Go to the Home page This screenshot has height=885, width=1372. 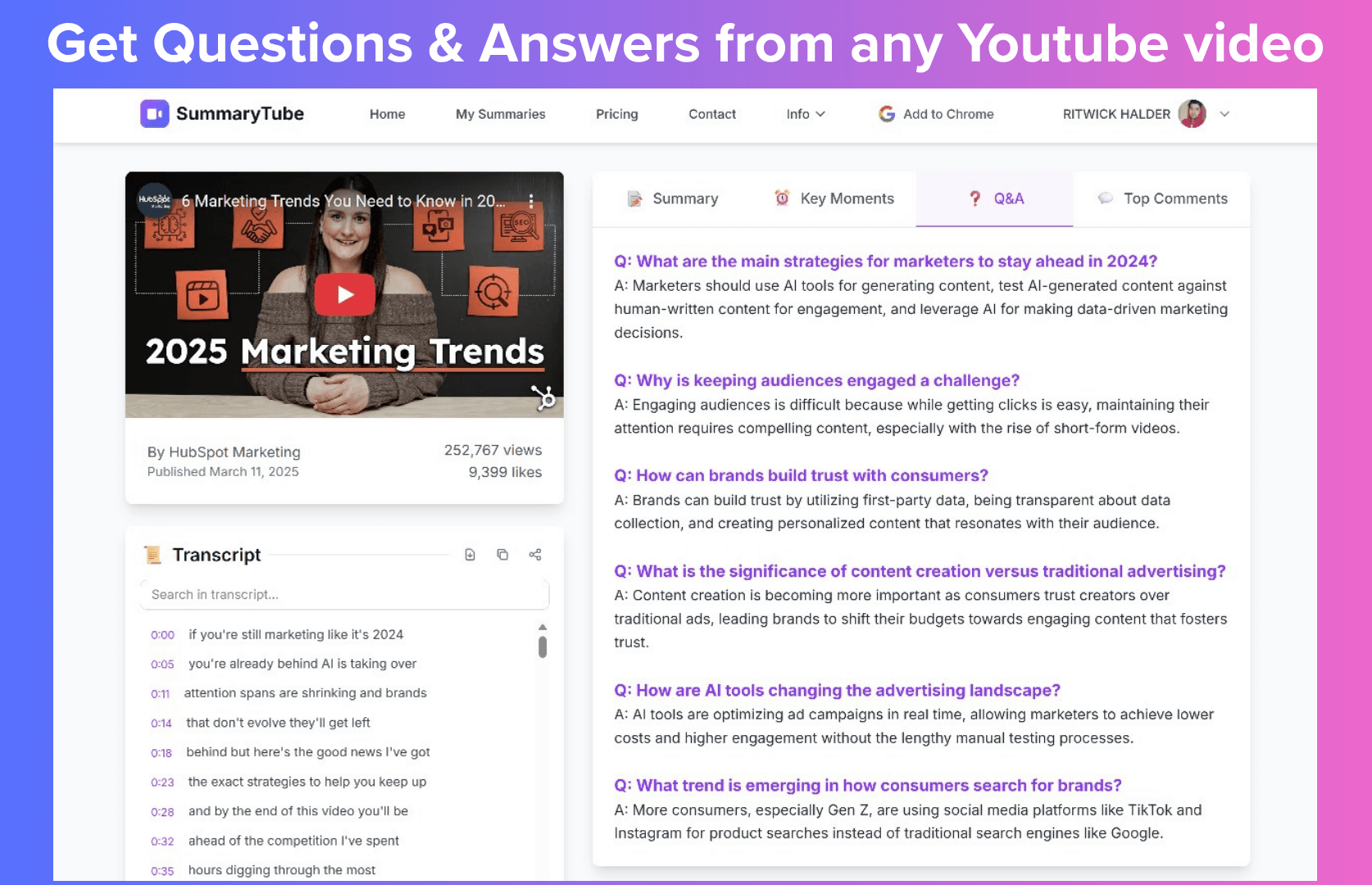[387, 114]
